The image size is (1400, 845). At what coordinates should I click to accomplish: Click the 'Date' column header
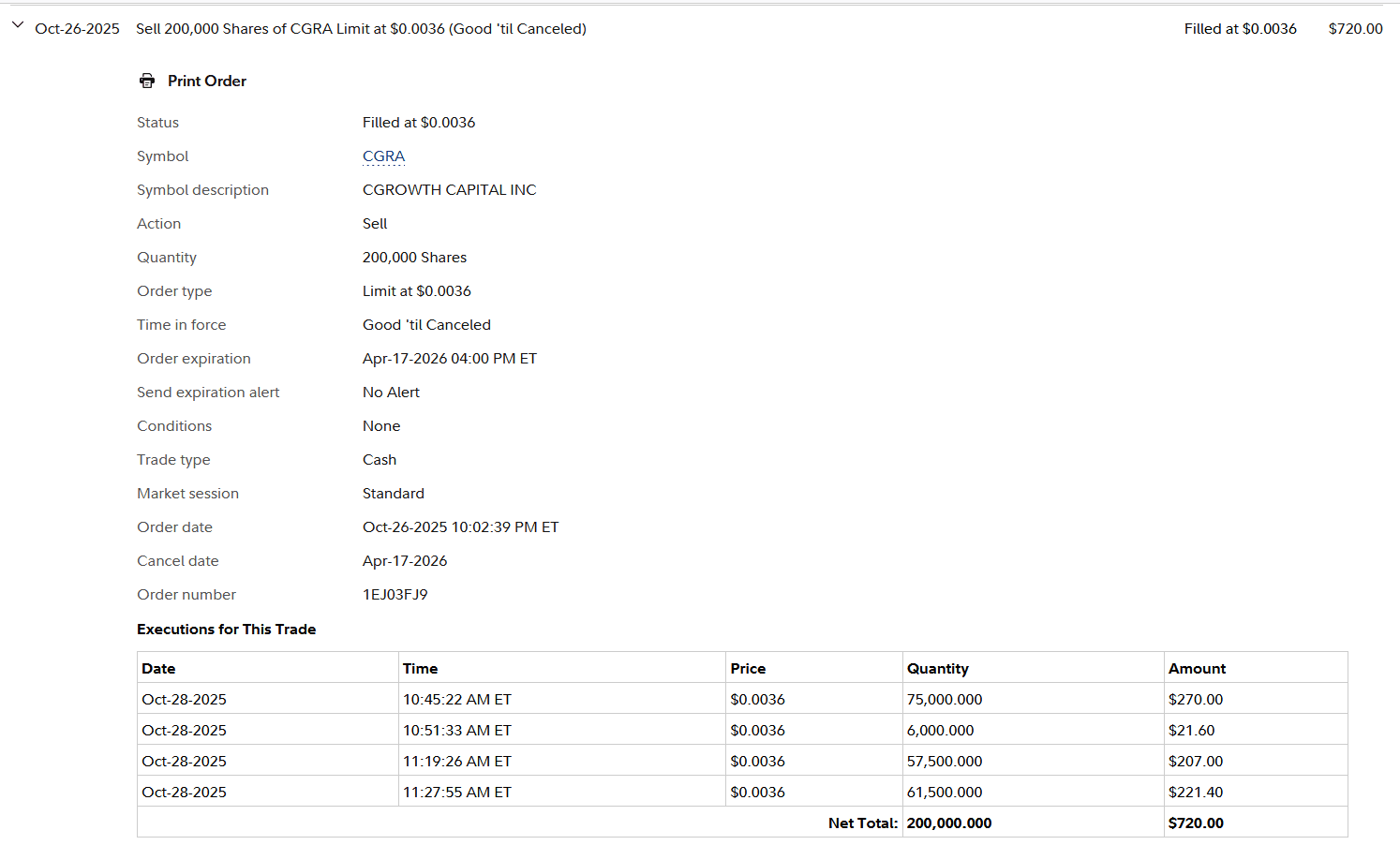click(x=158, y=669)
